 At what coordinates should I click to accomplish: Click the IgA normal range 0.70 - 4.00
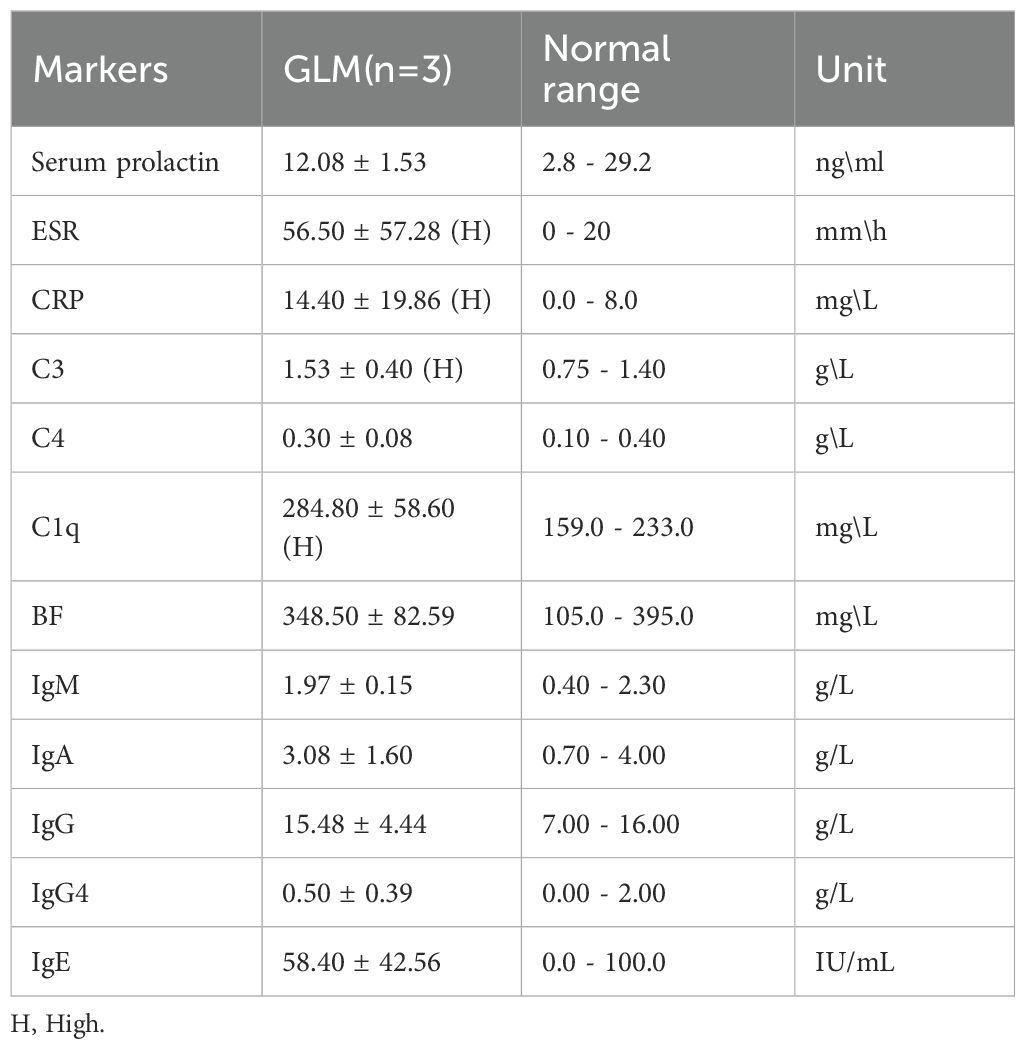602,754
